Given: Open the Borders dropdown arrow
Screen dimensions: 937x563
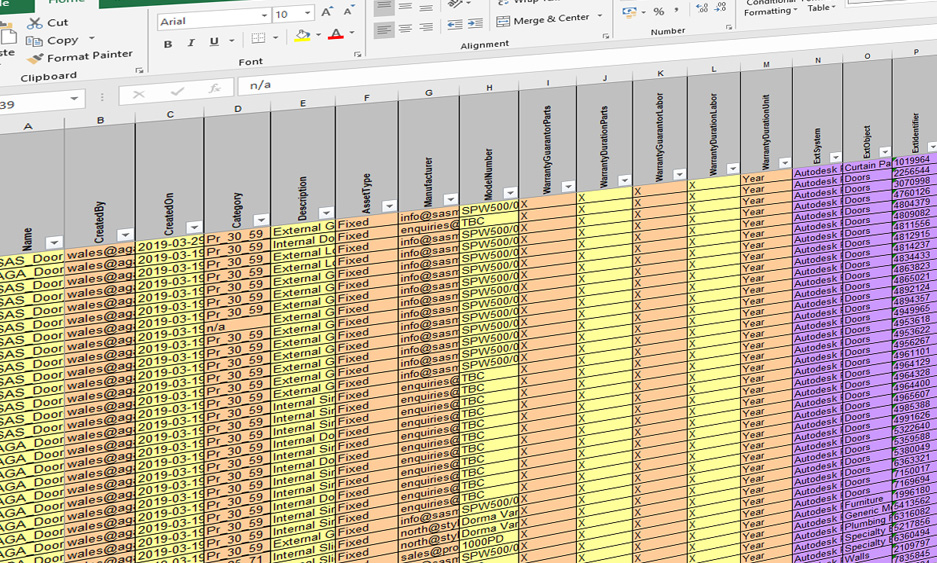Looking at the screenshot, I should 275,38.
